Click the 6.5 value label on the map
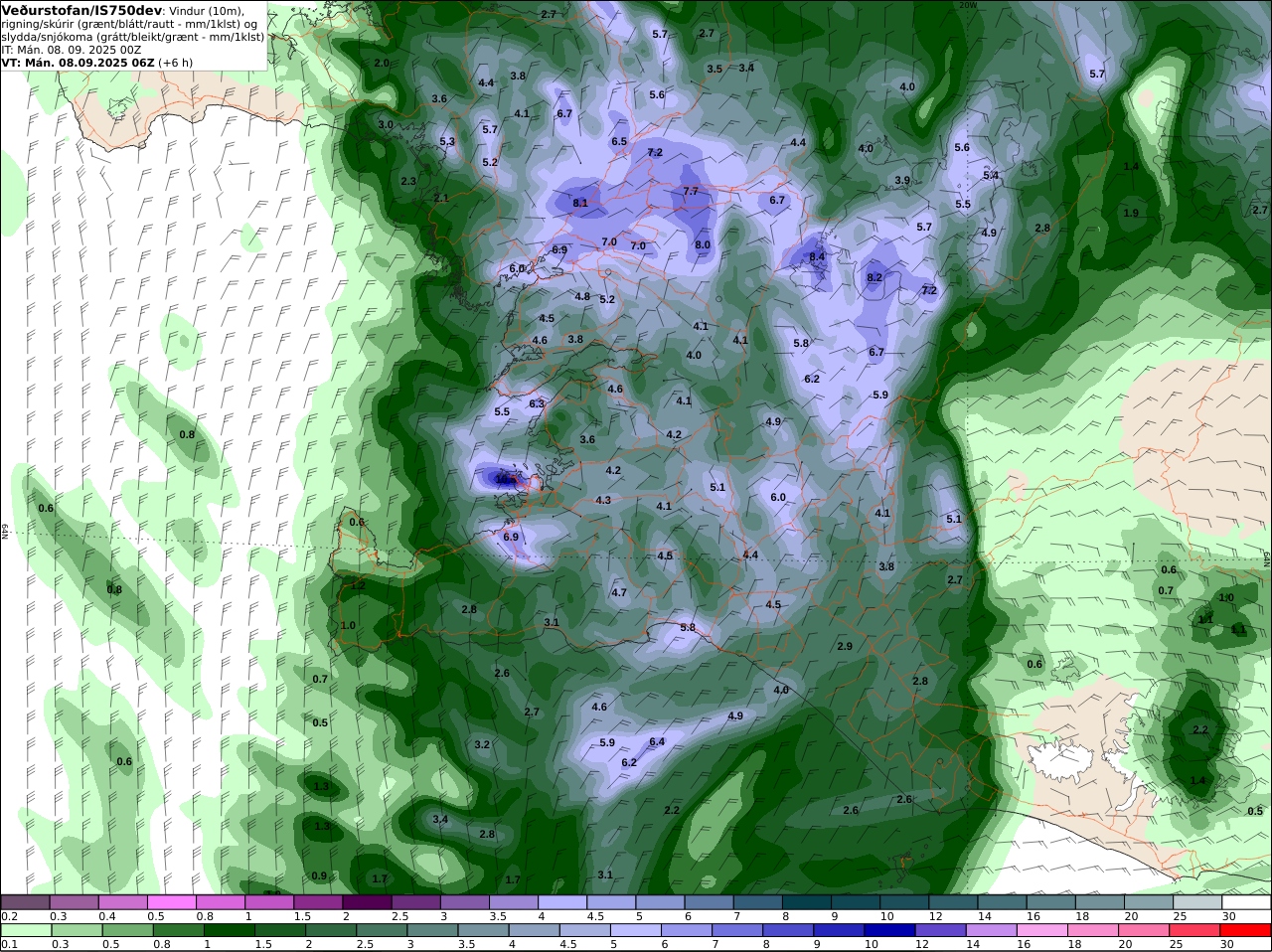 coord(619,141)
